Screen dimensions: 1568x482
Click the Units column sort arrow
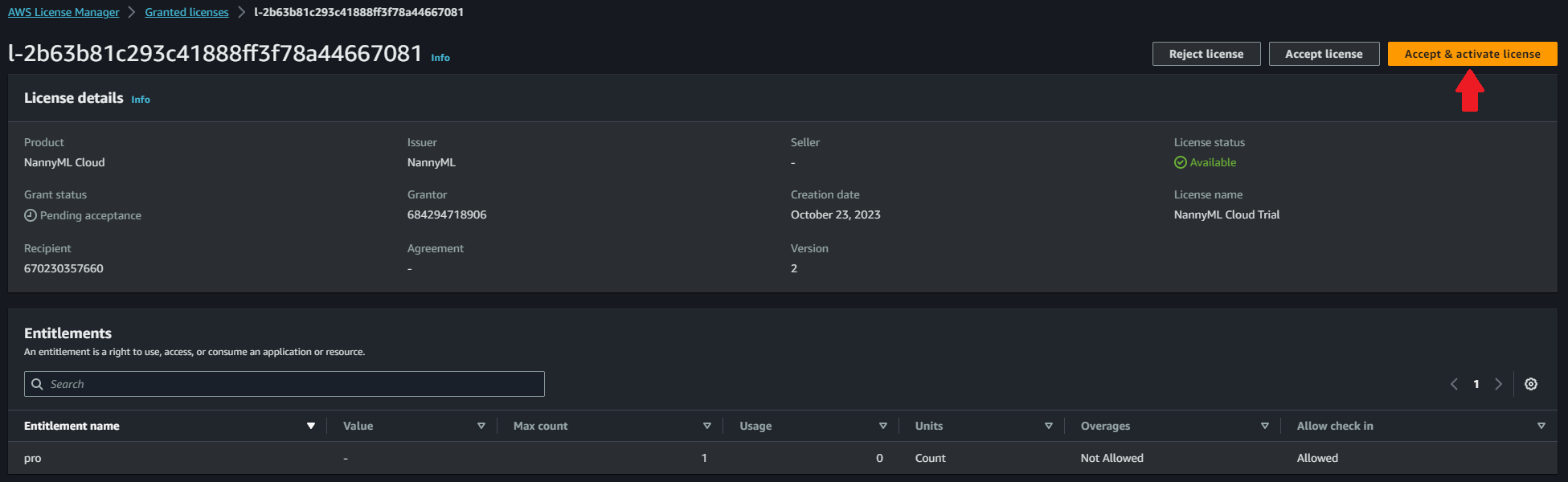click(1049, 426)
